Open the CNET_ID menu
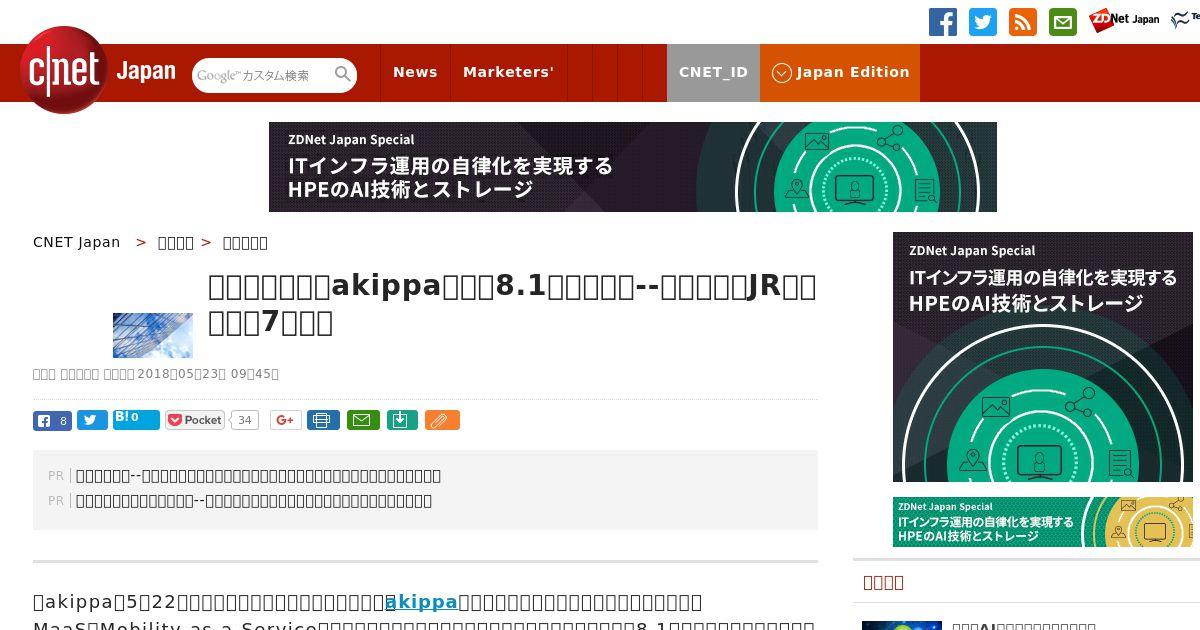Image resolution: width=1200 pixels, height=630 pixels. 713,72
